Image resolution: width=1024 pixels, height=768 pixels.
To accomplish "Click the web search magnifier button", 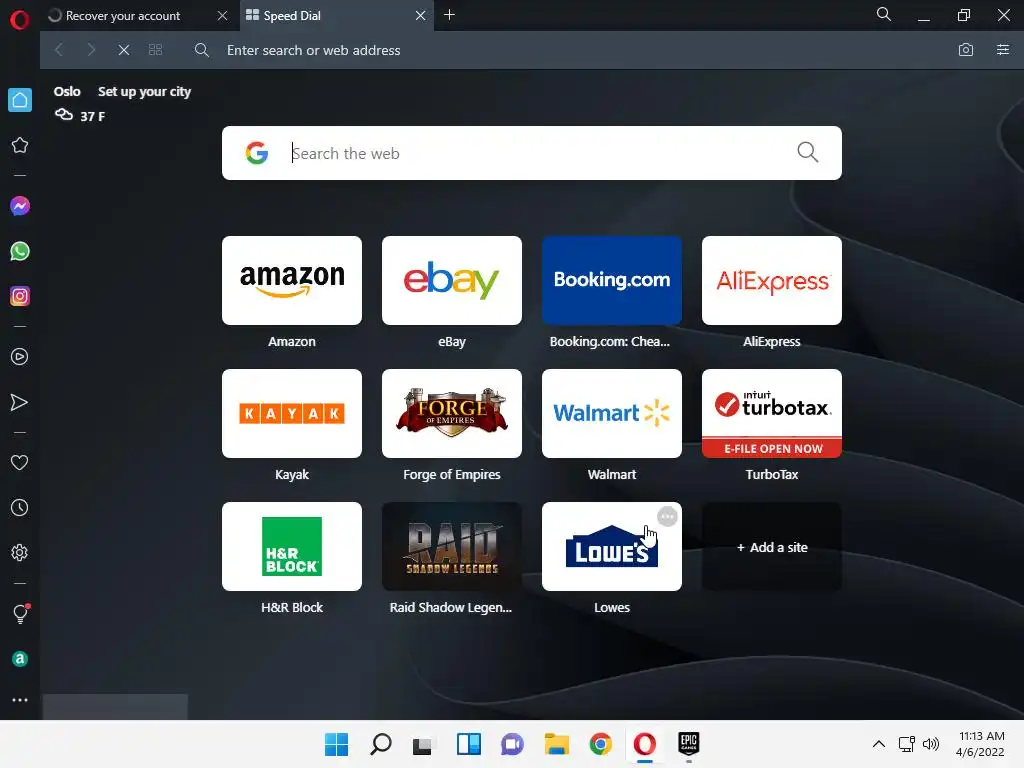I will point(808,152).
